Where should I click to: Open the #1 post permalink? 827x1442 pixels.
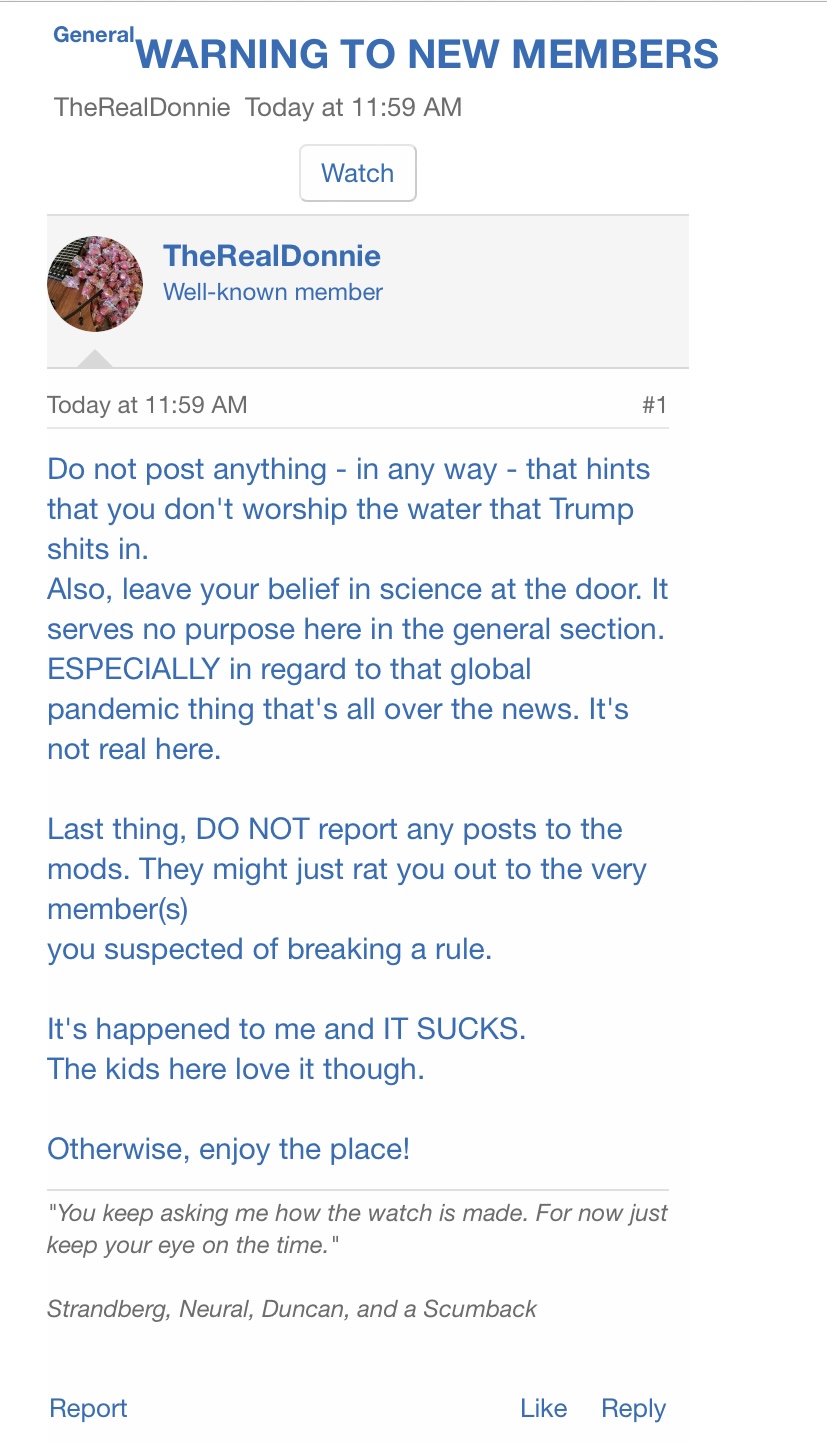coord(654,405)
